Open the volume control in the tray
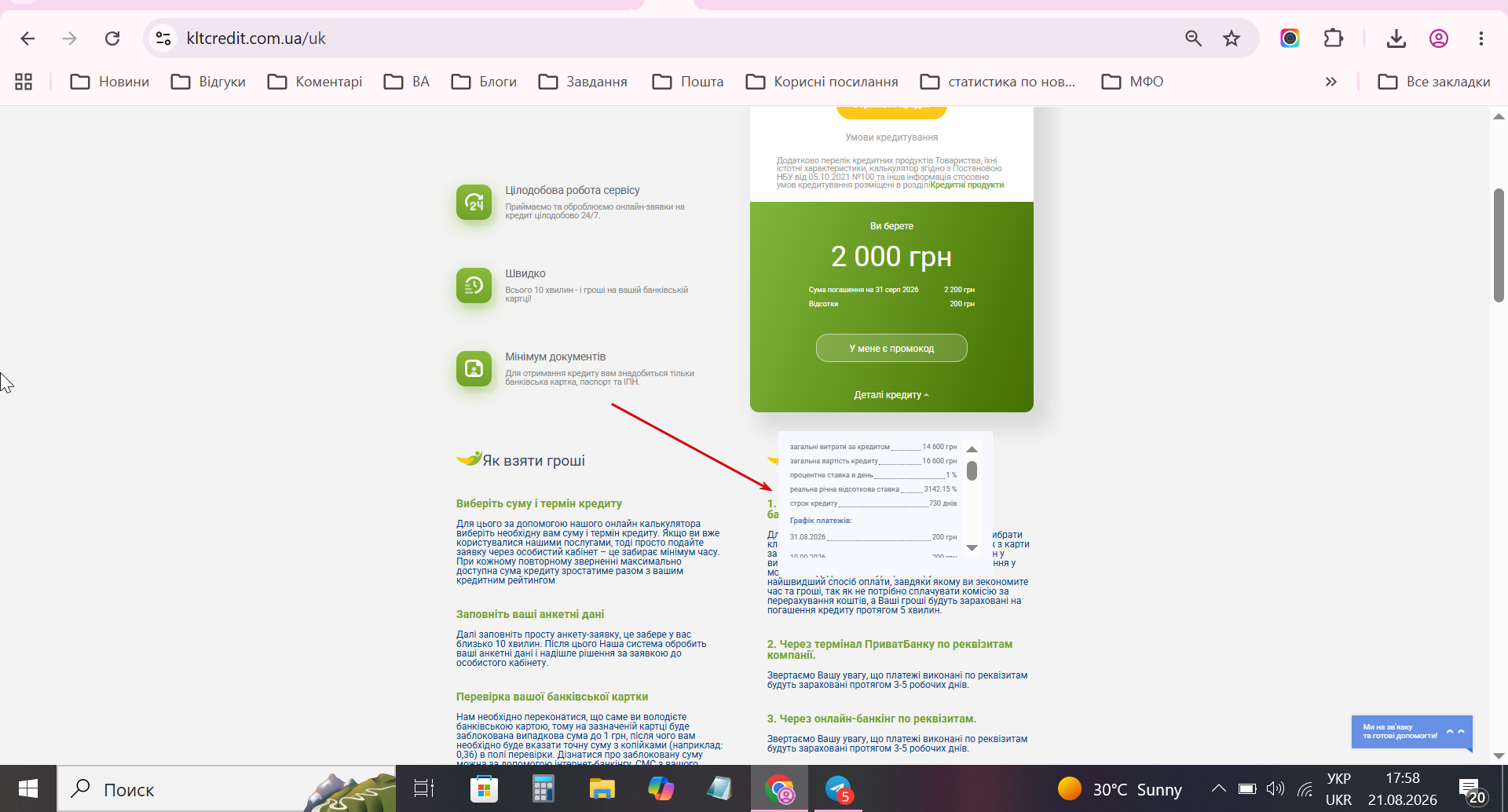 (1276, 789)
